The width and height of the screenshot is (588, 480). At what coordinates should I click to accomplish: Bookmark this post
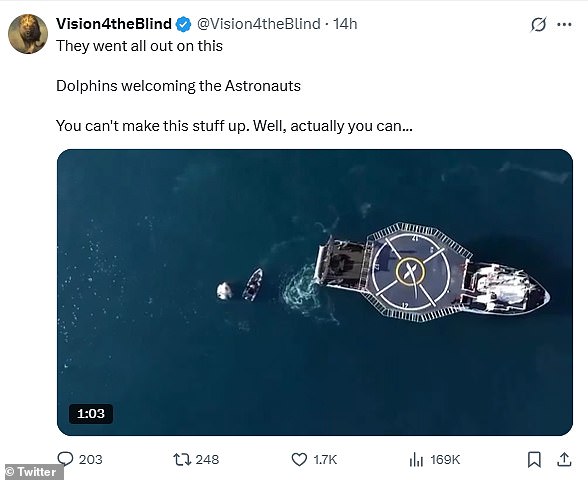[x=534, y=459]
